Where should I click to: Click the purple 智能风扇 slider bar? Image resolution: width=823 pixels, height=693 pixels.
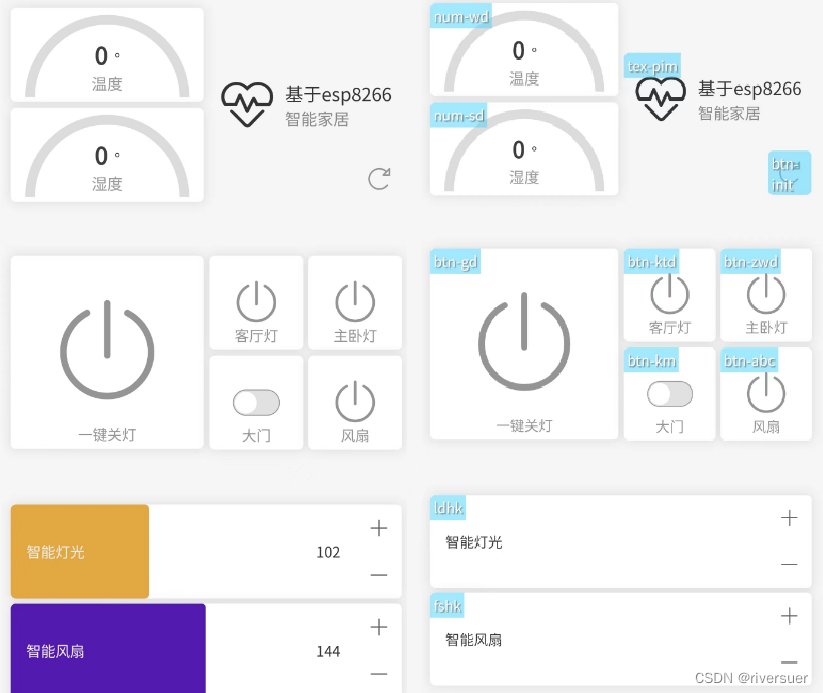108,649
